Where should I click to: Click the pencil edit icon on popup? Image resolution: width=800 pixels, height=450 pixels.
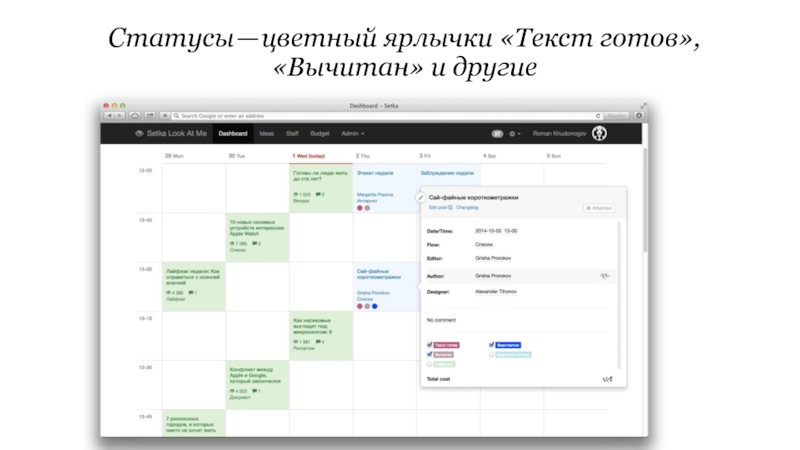click(x=420, y=197)
